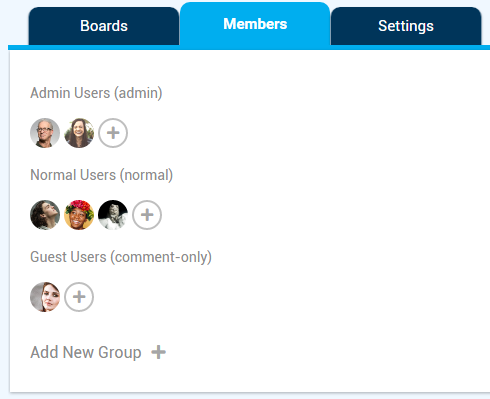This screenshot has width=490, height=399.
Task: Open the flower crown woman avatar
Action: [x=79, y=215]
